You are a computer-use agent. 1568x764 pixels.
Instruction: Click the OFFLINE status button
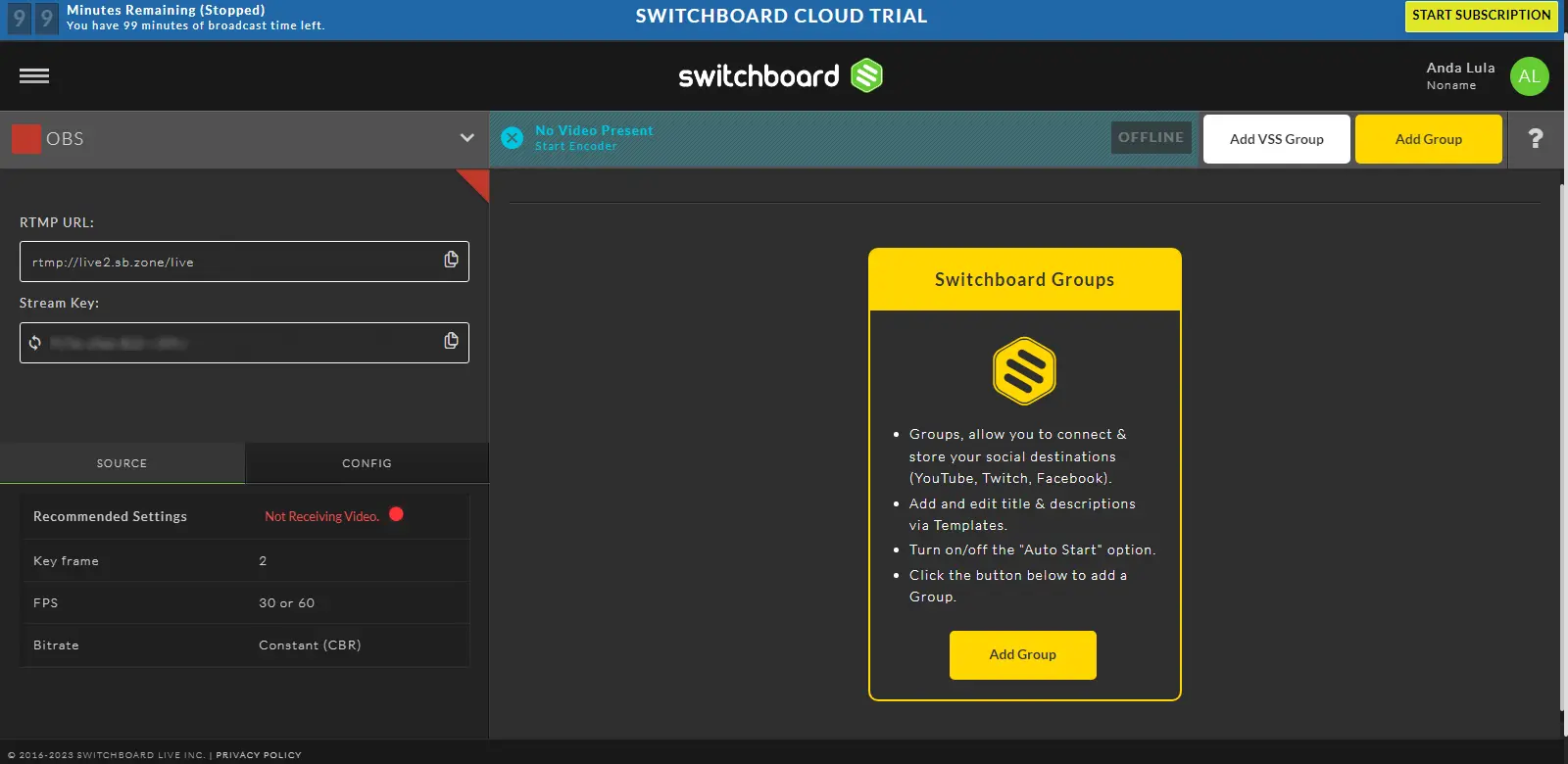pos(1151,138)
